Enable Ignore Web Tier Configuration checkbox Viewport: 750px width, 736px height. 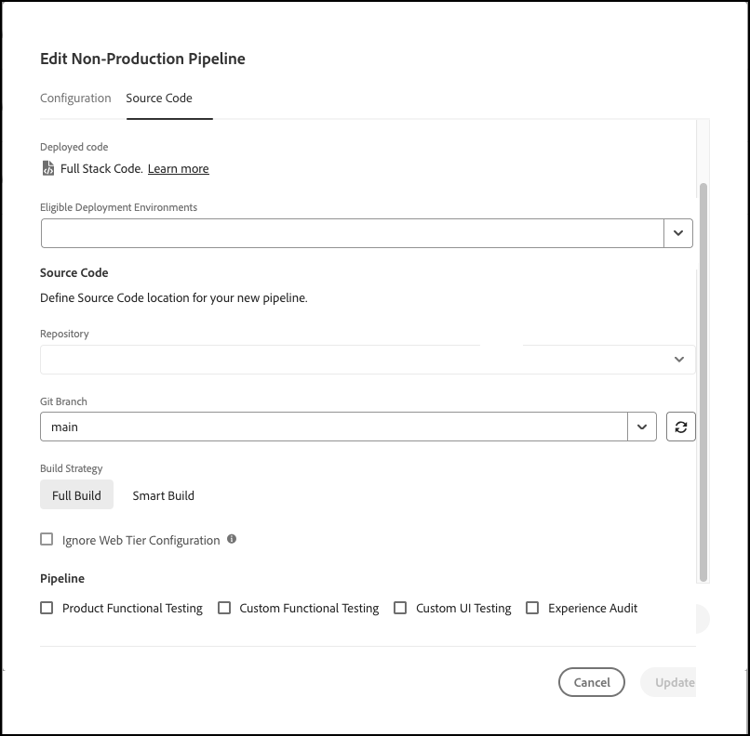coord(47,539)
